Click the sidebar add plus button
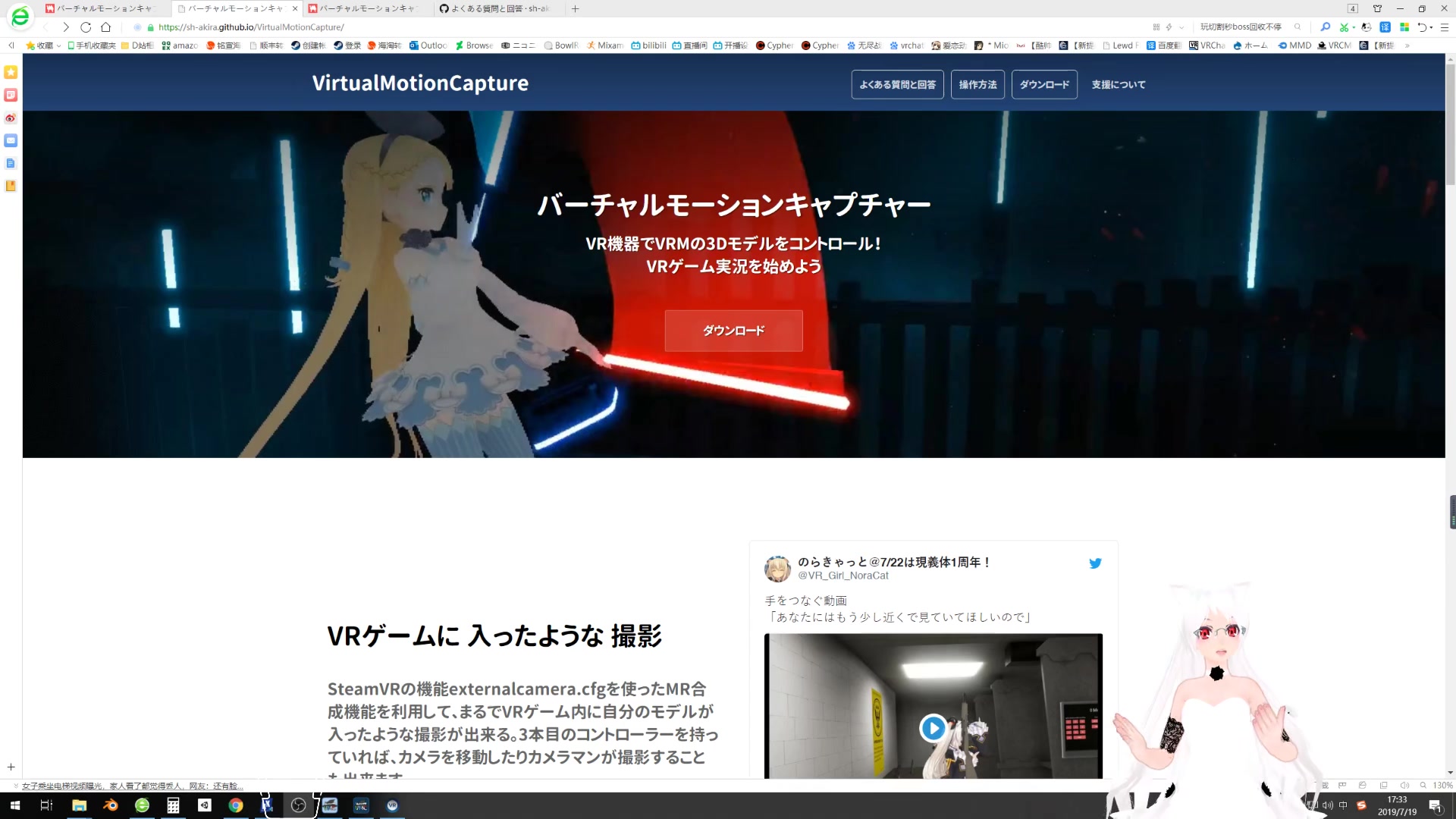Image resolution: width=1456 pixels, height=819 pixels. click(x=11, y=767)
